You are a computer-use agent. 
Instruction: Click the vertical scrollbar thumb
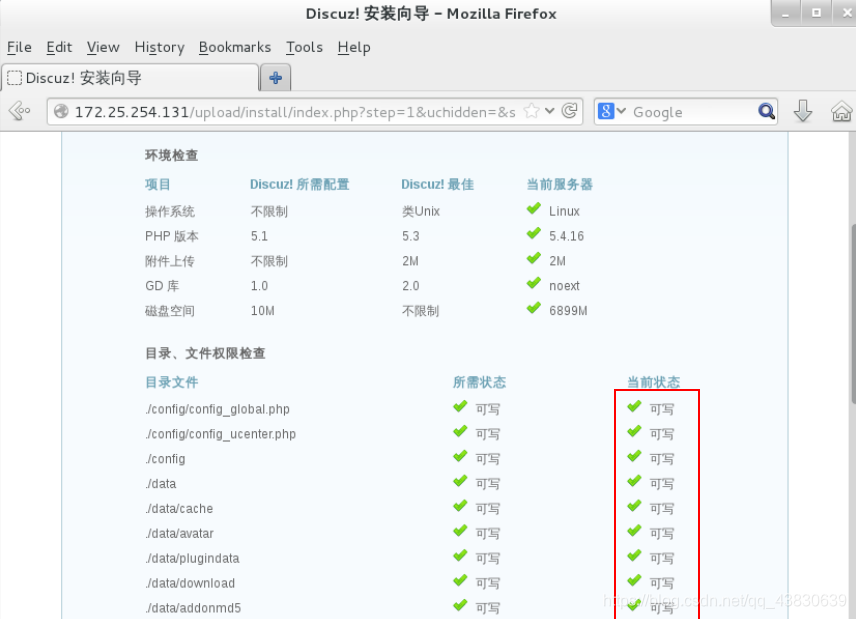(x=853, y=314)
